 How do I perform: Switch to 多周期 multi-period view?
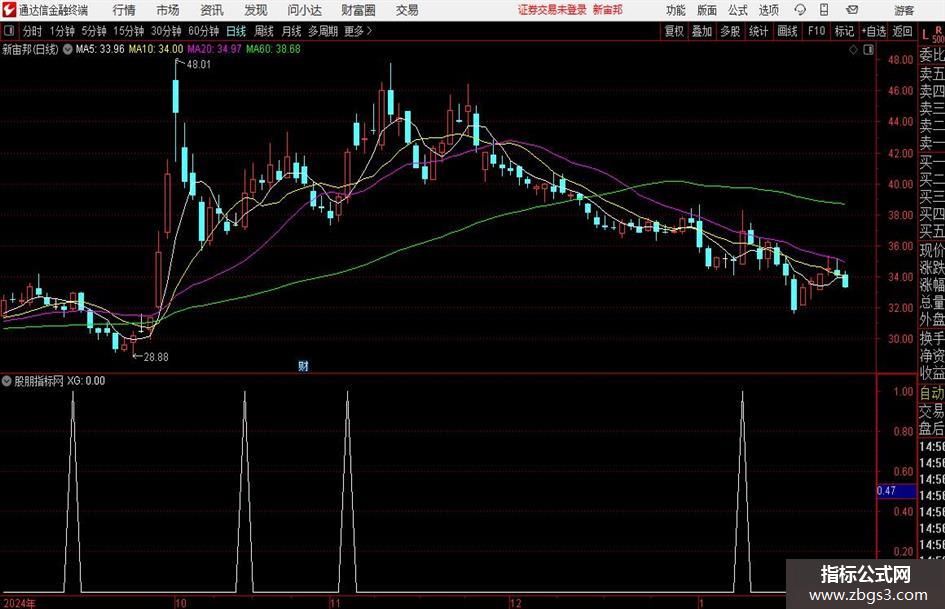pos(323,31)
